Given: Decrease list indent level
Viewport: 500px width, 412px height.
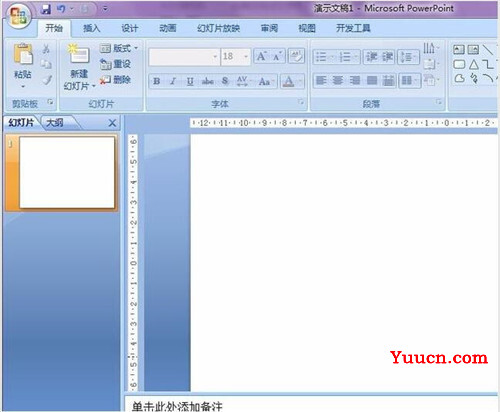Looking at the screenshot, I should point(371,57).
